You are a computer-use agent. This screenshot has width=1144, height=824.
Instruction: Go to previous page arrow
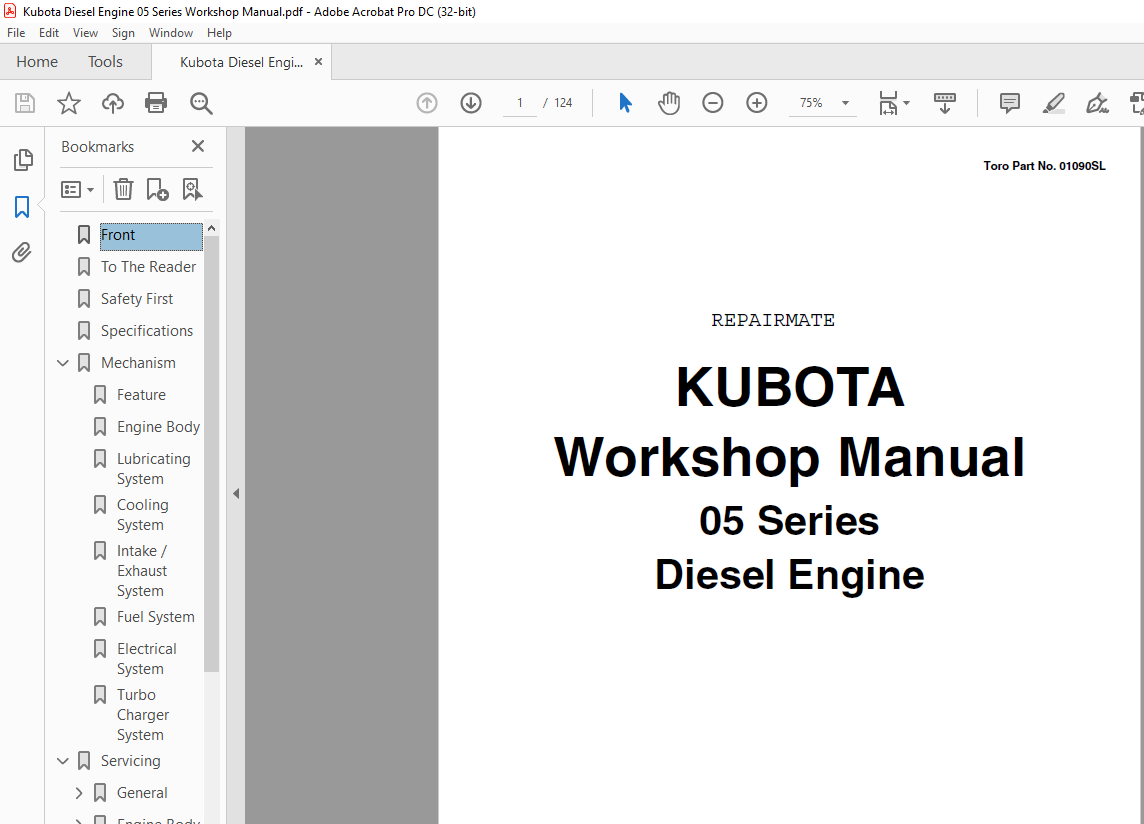427,103
